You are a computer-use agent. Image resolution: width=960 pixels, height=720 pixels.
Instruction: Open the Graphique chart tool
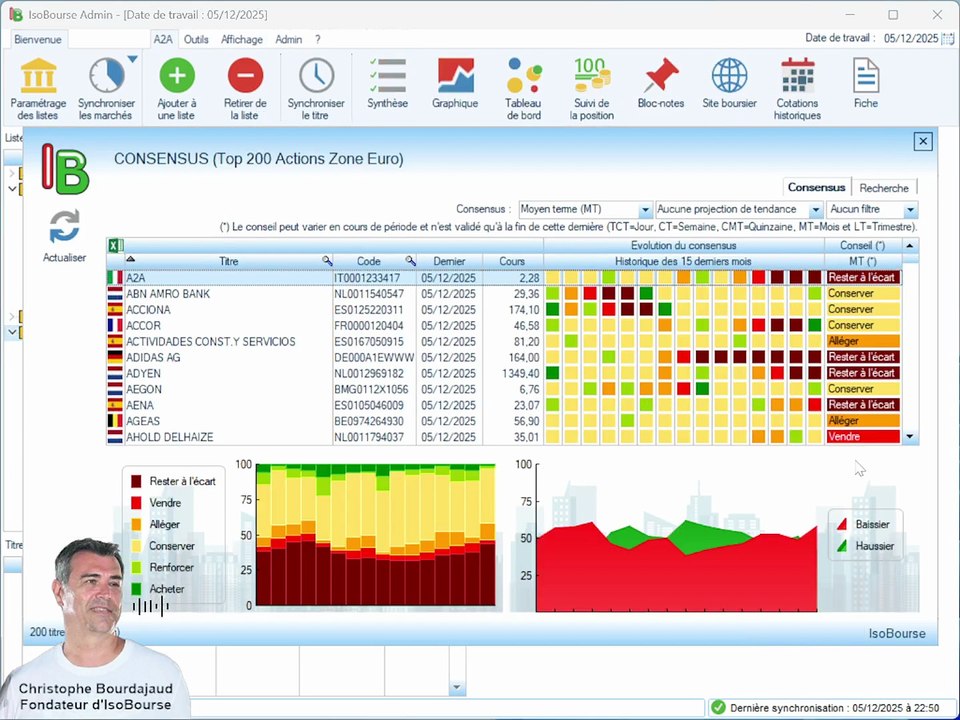pos(455,84)
